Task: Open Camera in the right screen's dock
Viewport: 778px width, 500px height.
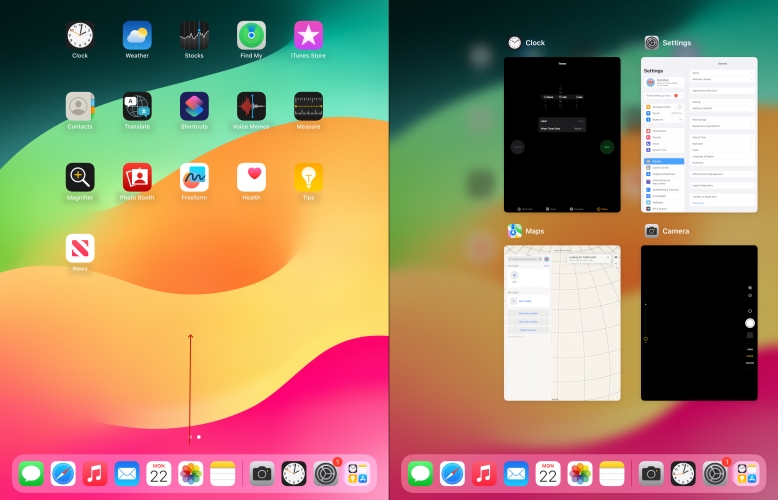Action: 651,474
